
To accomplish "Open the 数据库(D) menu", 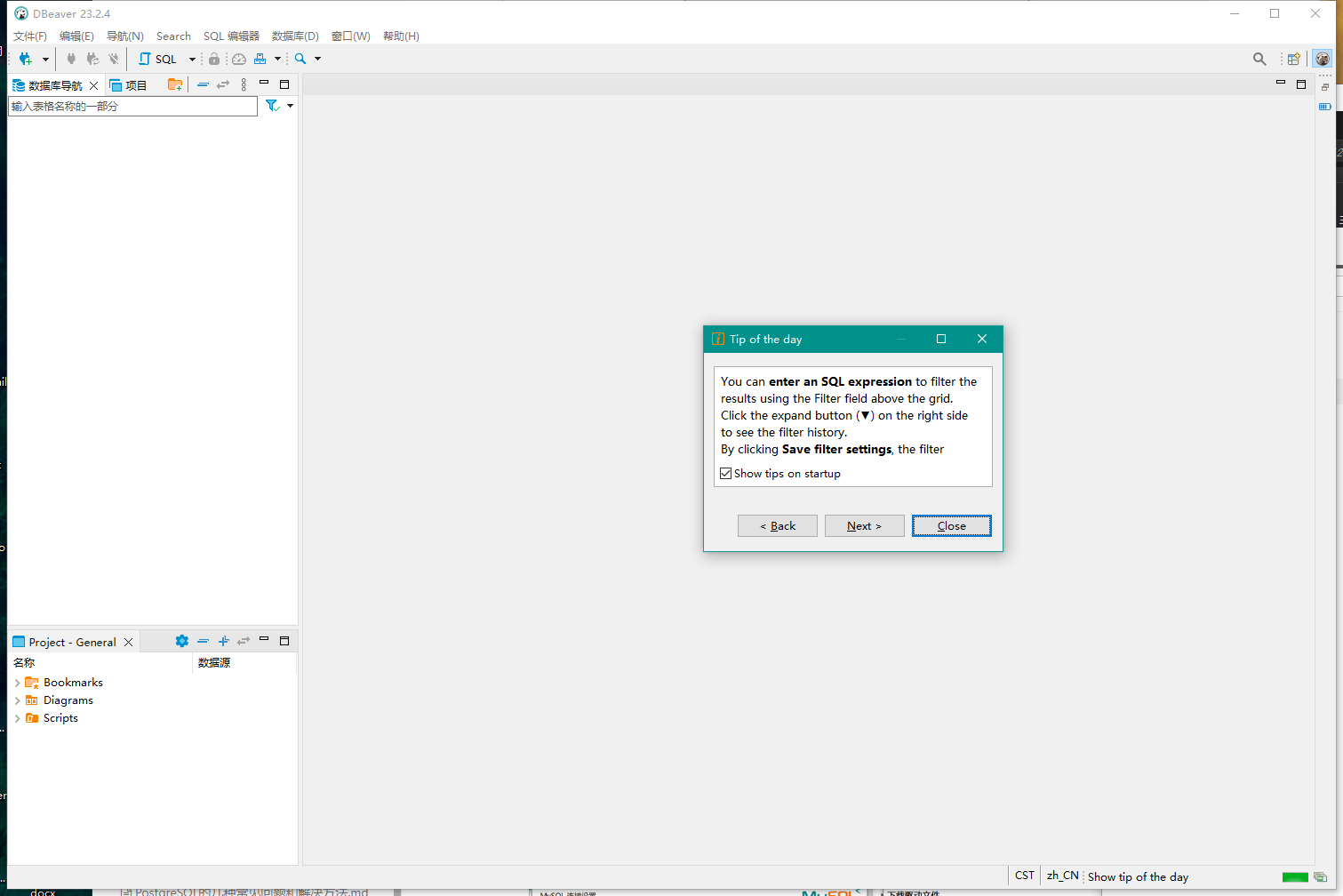I will 295,36.
